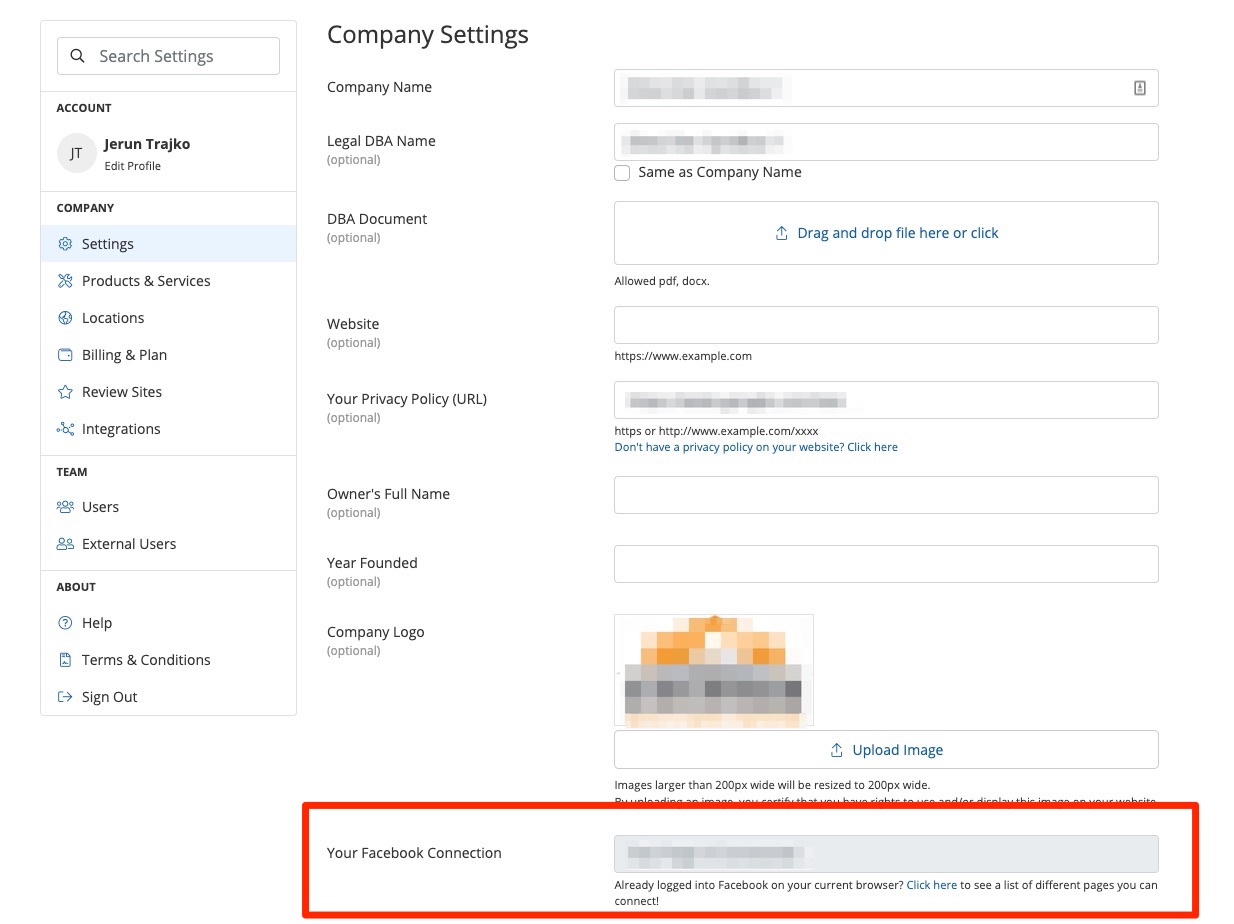Click the search magnifier icon

click(x=78, y=56)
